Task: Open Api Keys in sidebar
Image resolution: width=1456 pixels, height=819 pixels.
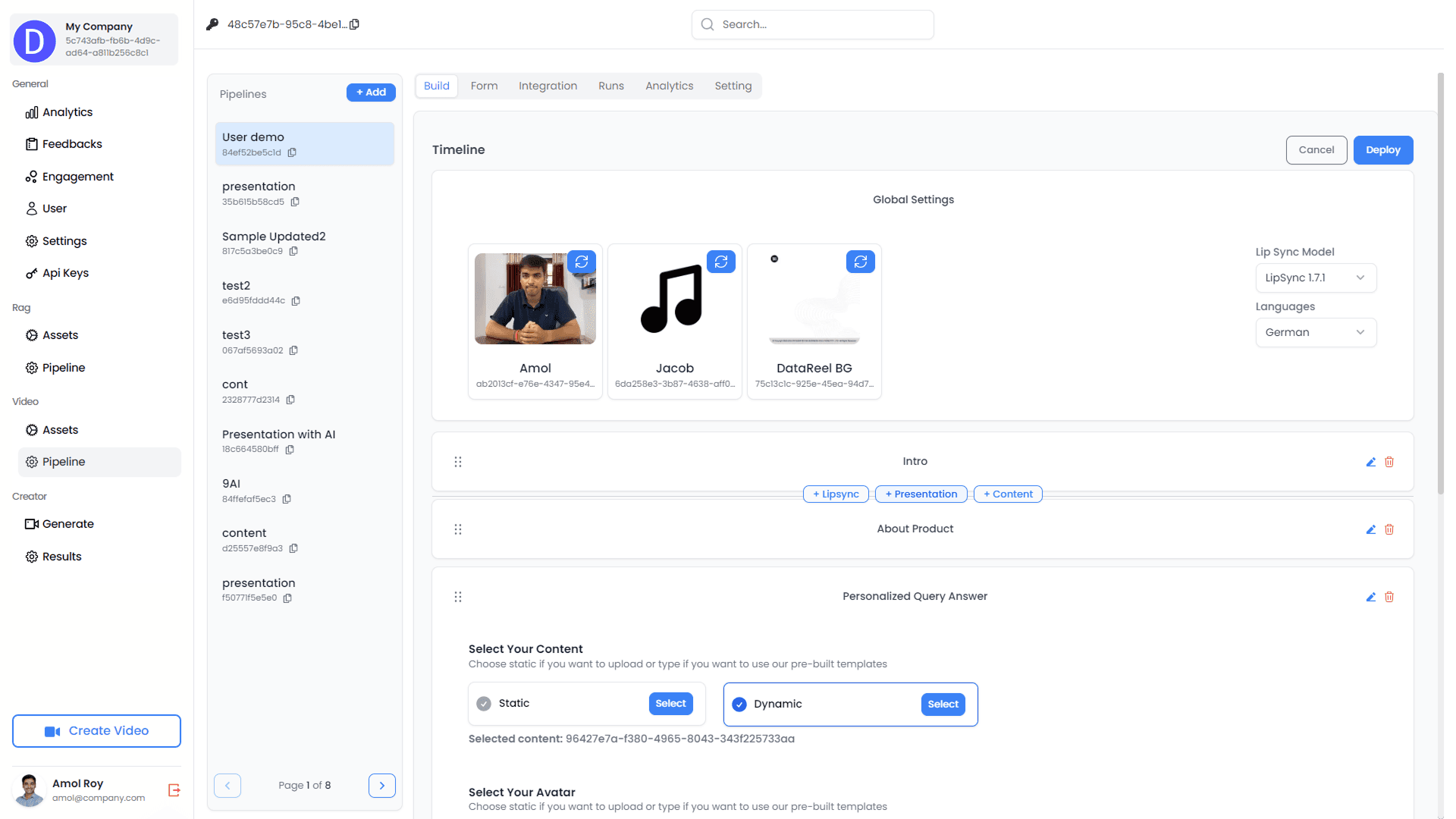Action: tap(58, 273)
